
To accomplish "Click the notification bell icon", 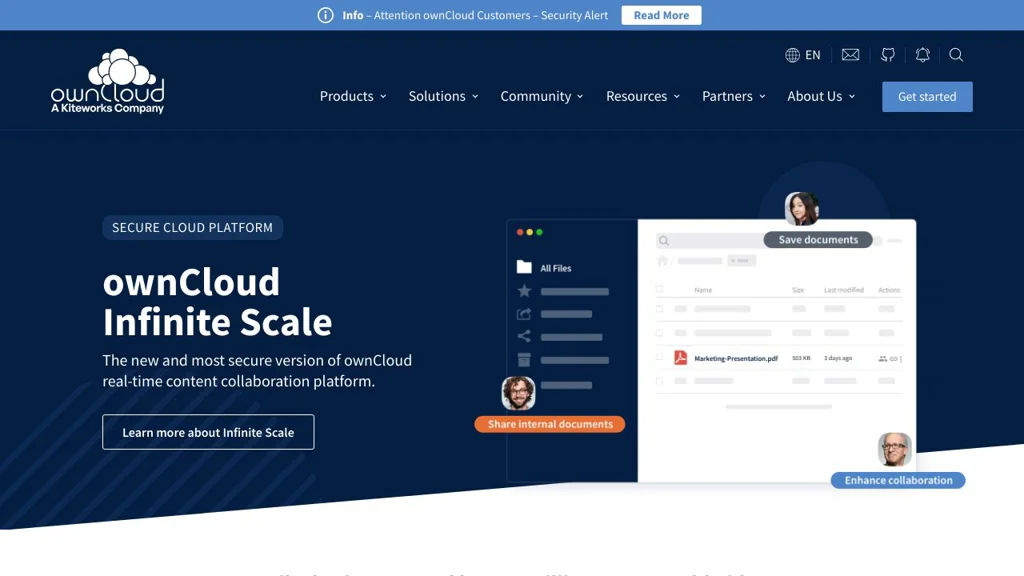I will (922, 55).
